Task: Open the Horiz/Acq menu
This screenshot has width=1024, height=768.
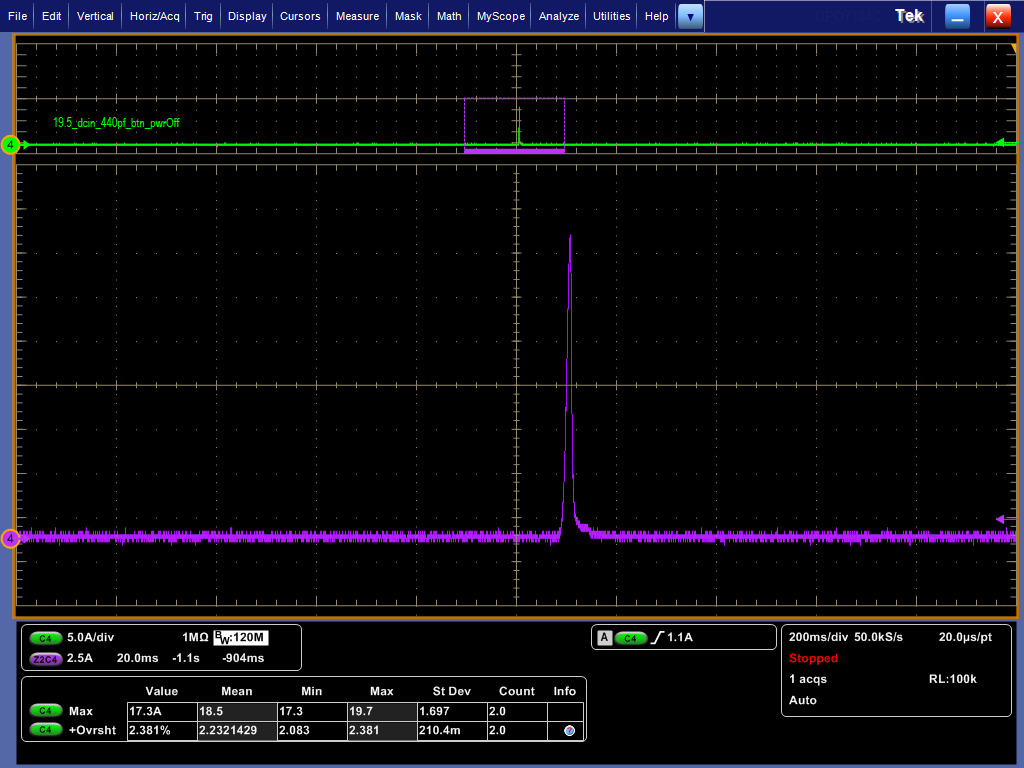Action: tap(155, 16)
